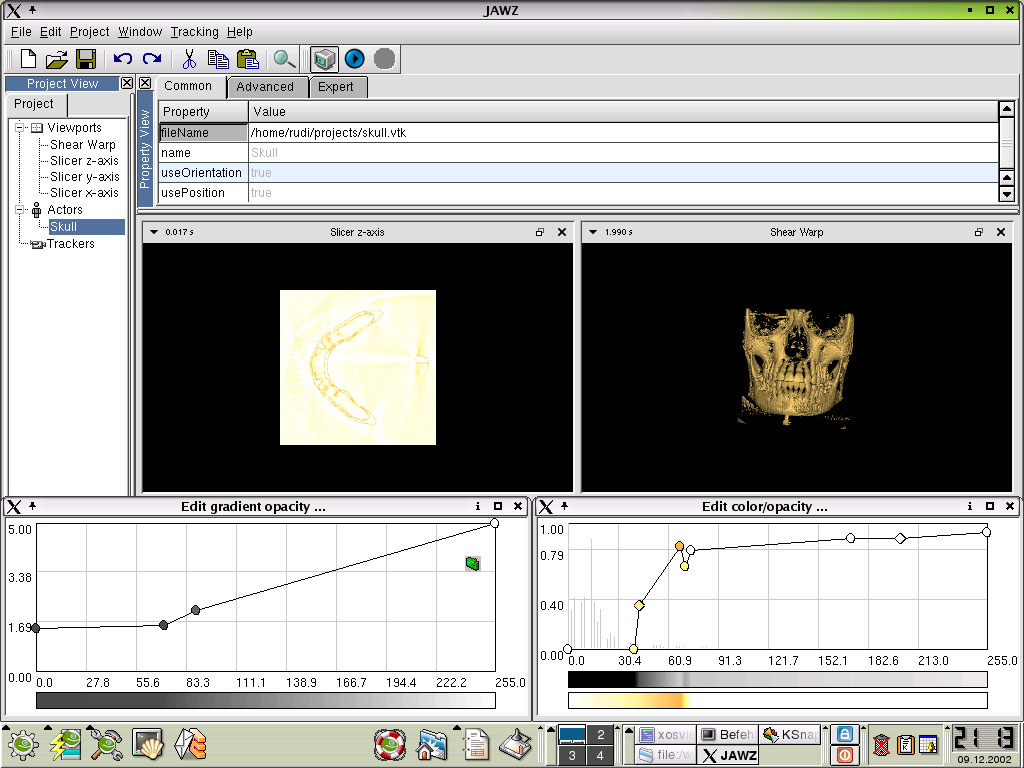Toggle the 3D cube view button
This screenshot has height=768, width=1024.
click(323, 59)
